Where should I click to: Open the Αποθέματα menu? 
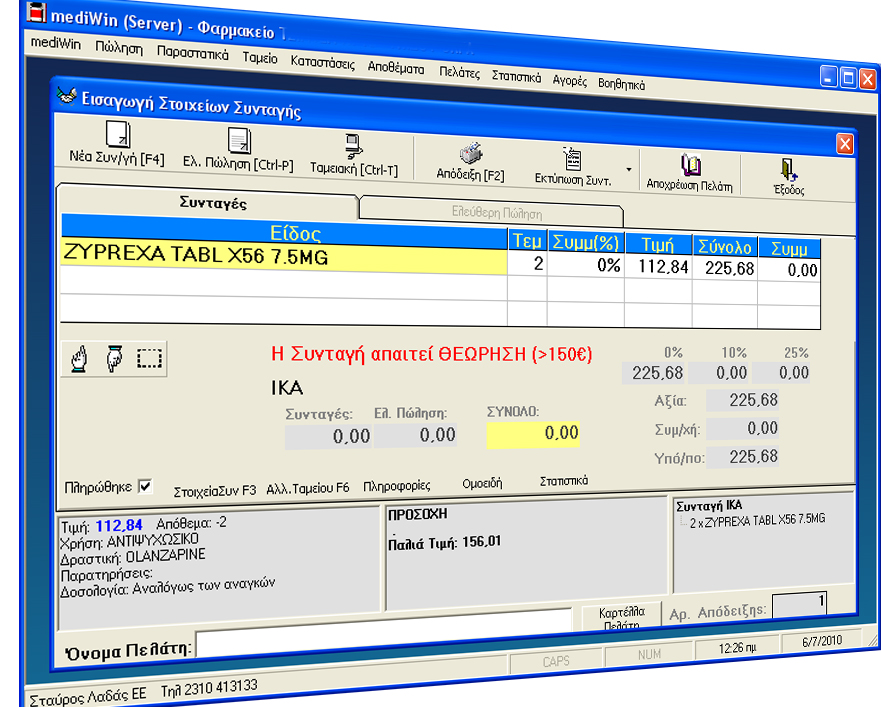click(x=396, y=68)
